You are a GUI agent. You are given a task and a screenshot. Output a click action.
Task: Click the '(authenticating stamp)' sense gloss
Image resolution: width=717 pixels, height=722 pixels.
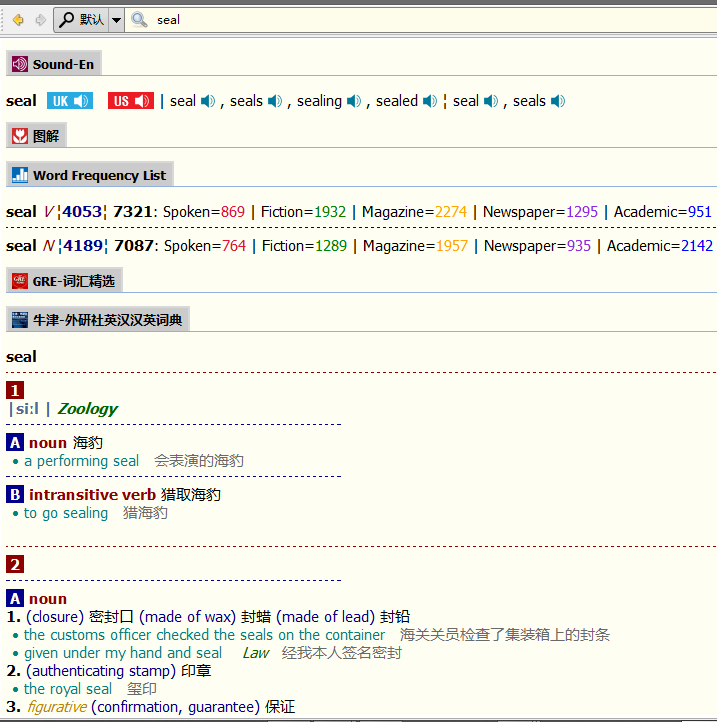[x=101, y=671]
